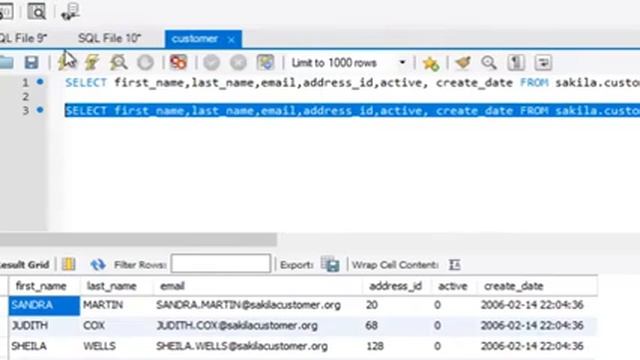Execute statement under cursor lightning icon

(x=92, y=62)
